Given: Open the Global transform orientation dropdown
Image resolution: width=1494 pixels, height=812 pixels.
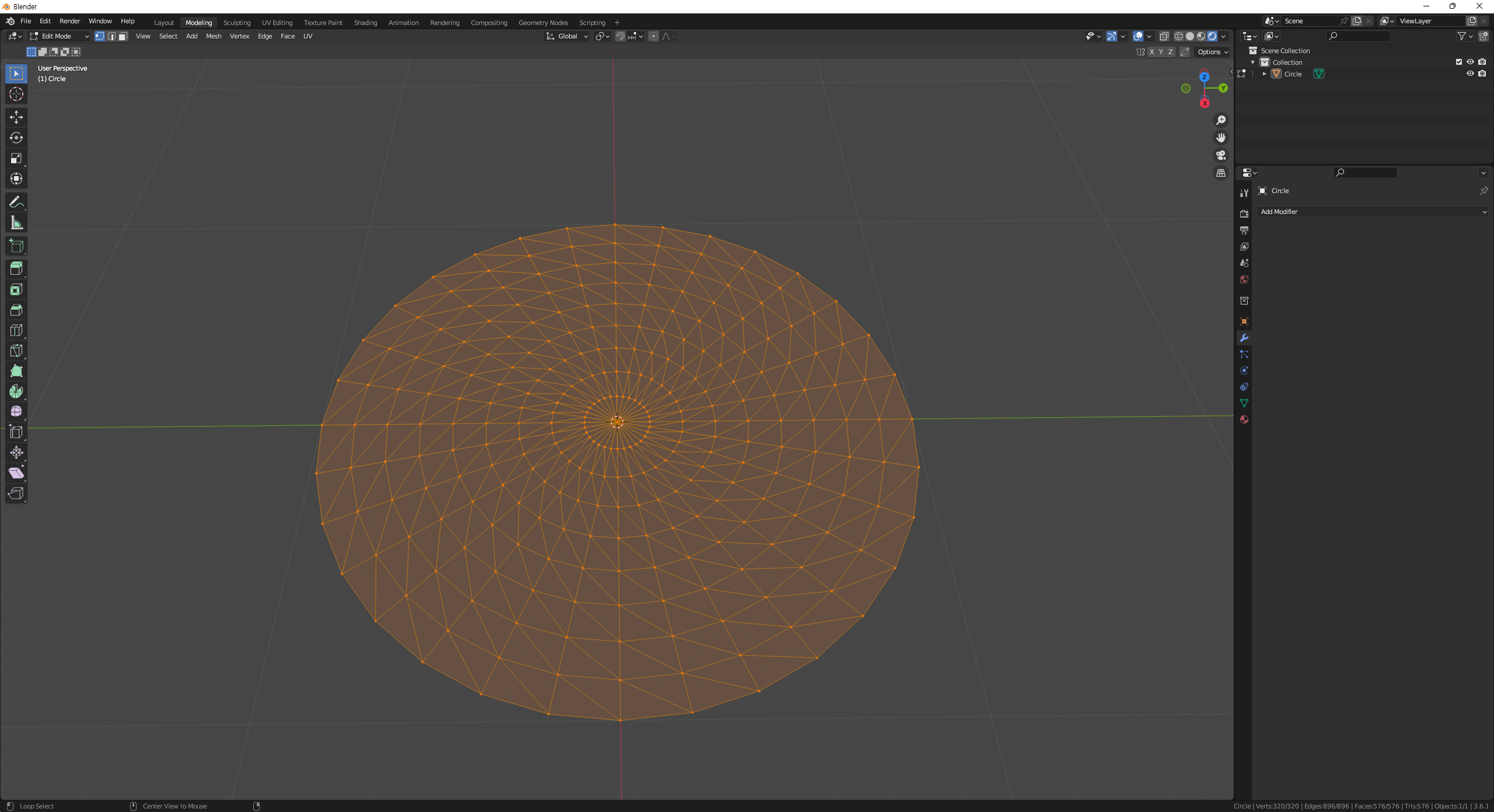Looking at the screenshot, I should 567,36.
